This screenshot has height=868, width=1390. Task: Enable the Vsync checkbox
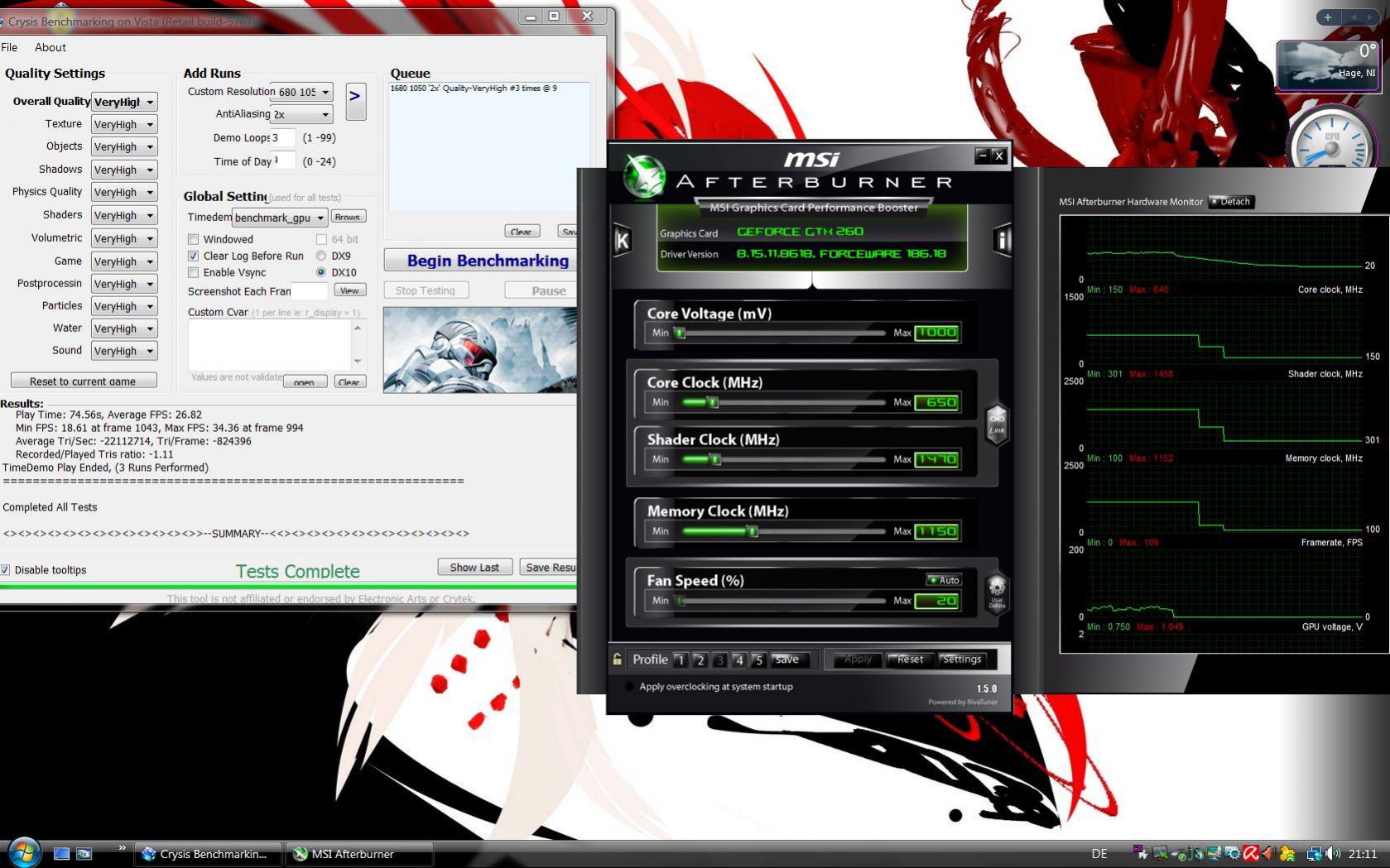193,272
